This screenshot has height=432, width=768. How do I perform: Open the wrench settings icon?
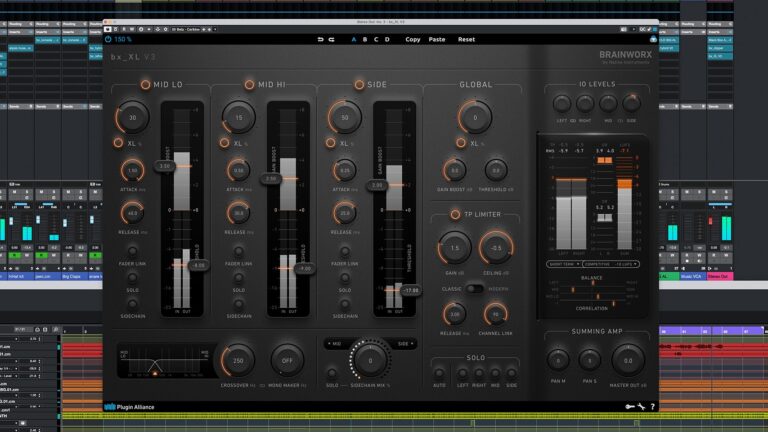click(642, 407)
